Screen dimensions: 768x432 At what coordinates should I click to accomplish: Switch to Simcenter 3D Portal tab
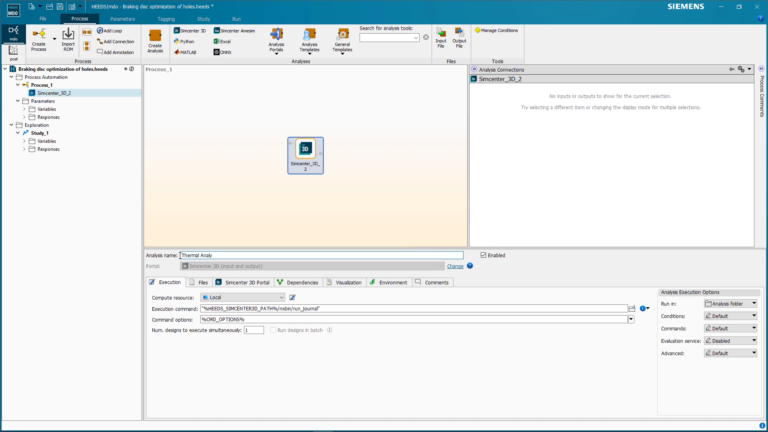[243, 282]
